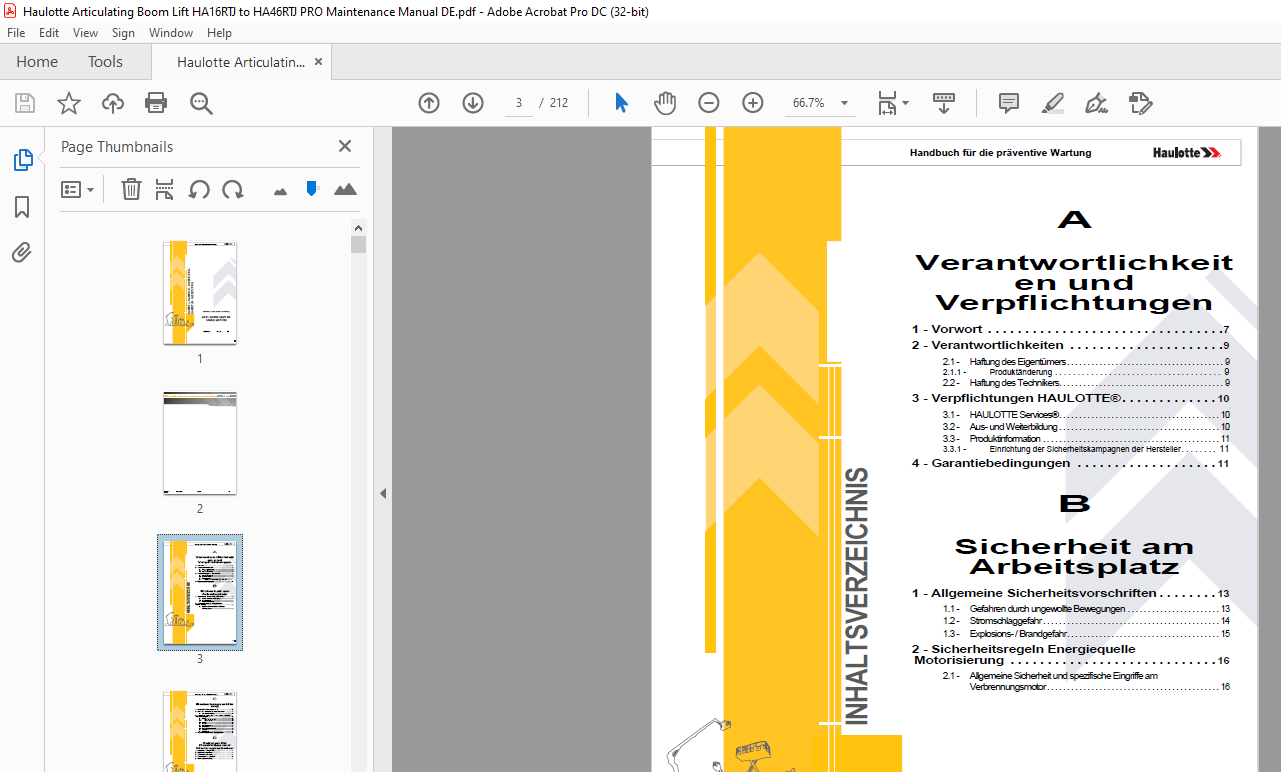This screenshot has height=772, width=1281.
Task: Switch to the Home tab
Action: click(37, 62)
